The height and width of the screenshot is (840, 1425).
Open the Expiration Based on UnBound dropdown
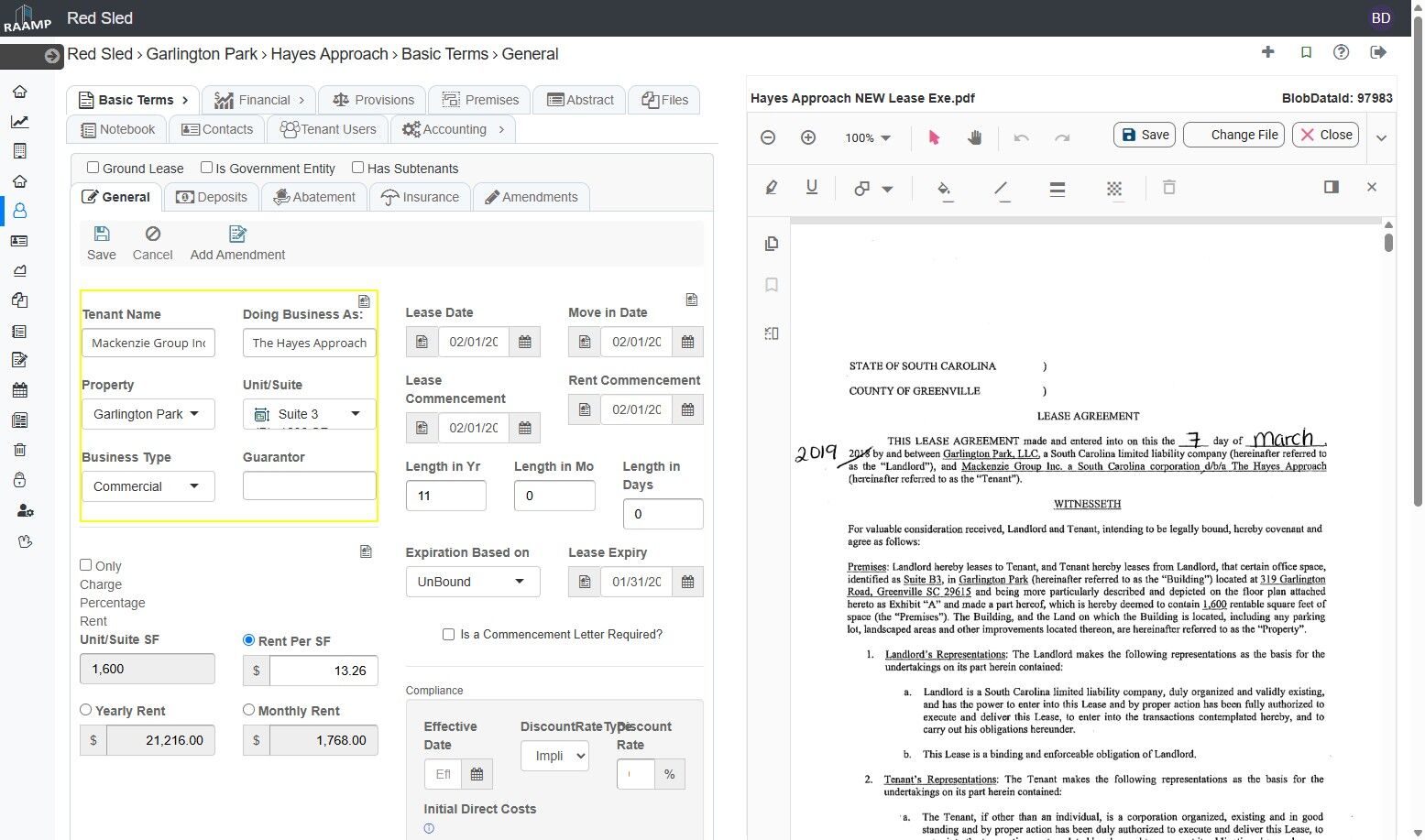(x=472, y=582)
